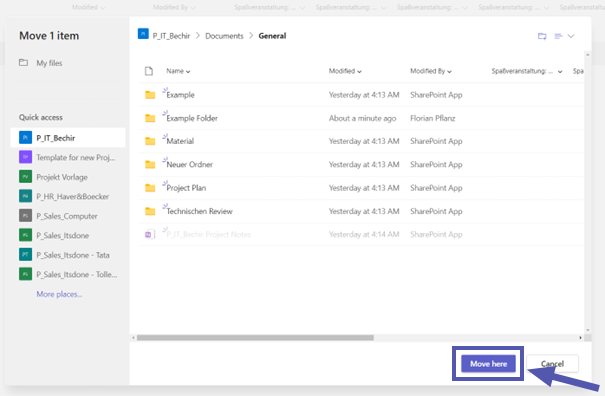Click the Template for new Proj icon
Viewport: 605px width, 396px height.
pos(25,157)
